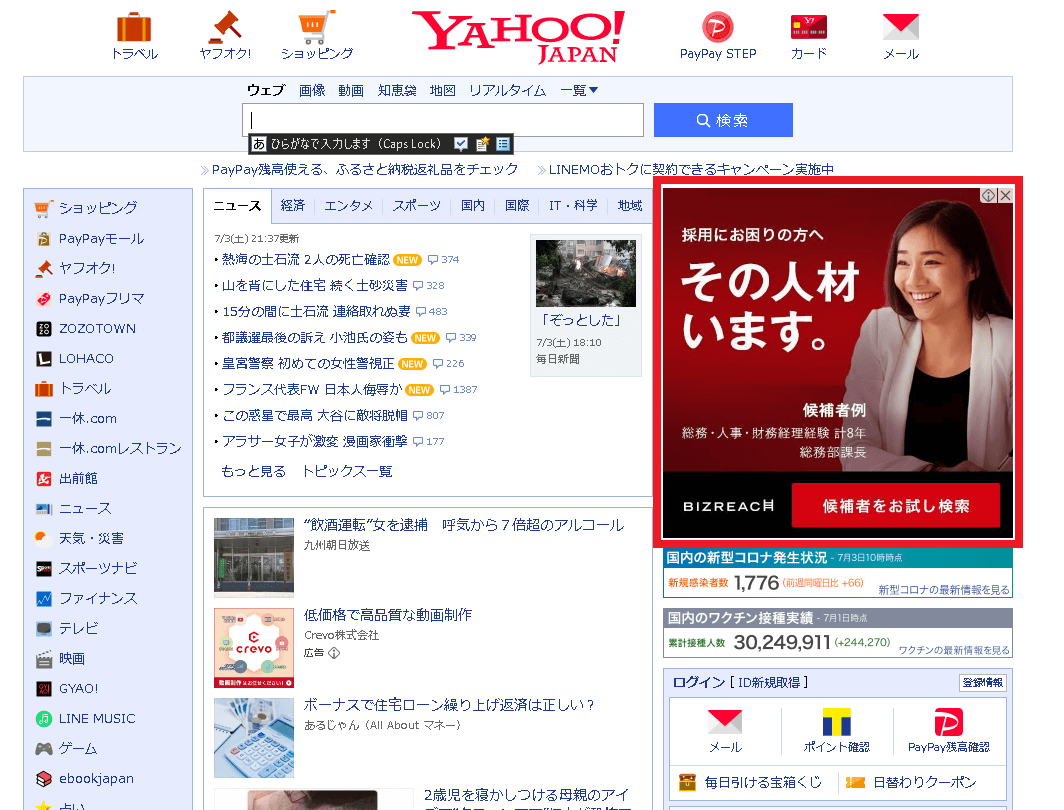Image resolution: width=1064 pixels, height=810 pixels.
Task: Switch to the 国内 news tab
Action: coord(473,205)
